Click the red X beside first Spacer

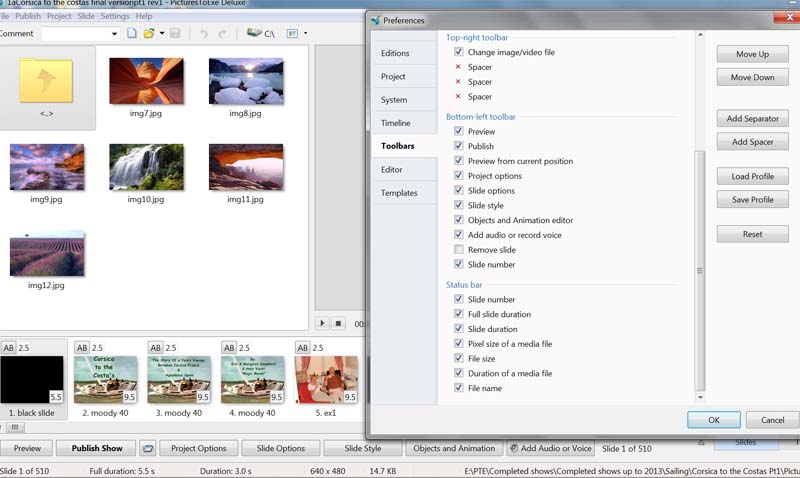[458, 67]
